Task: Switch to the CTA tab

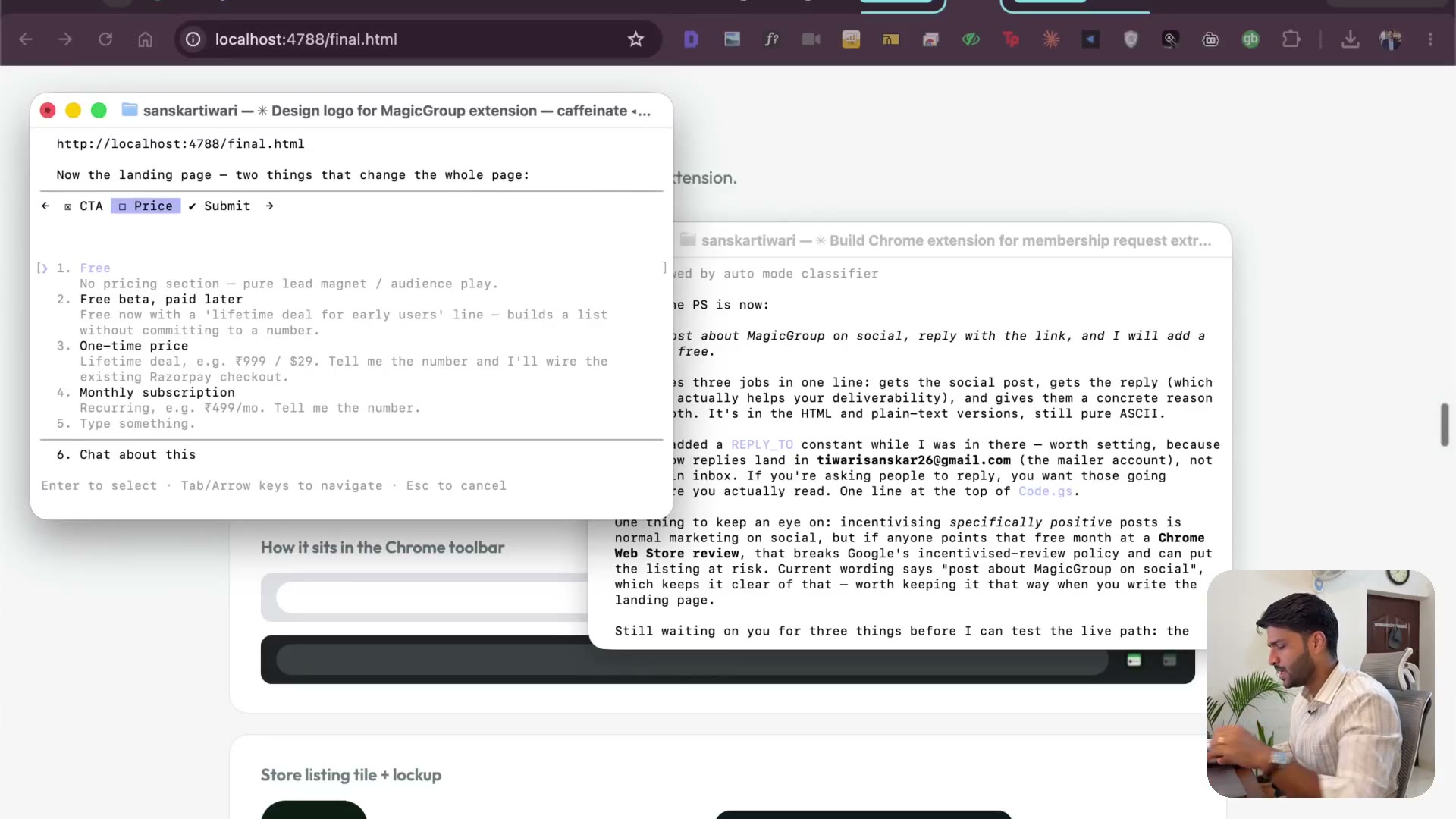Action: 84,206
